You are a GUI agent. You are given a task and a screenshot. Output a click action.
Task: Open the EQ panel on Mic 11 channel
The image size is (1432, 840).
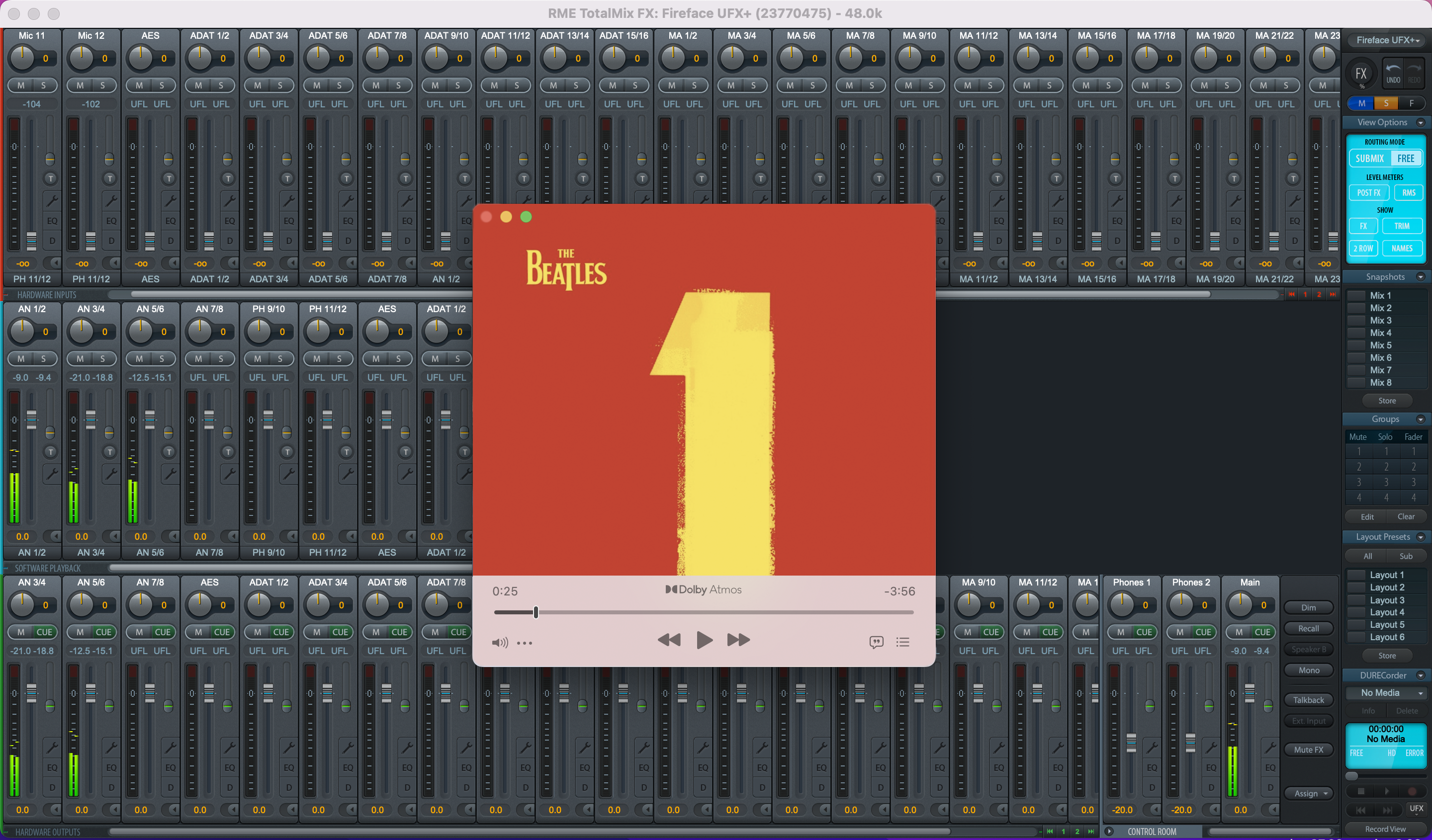[x=52, y=221]
